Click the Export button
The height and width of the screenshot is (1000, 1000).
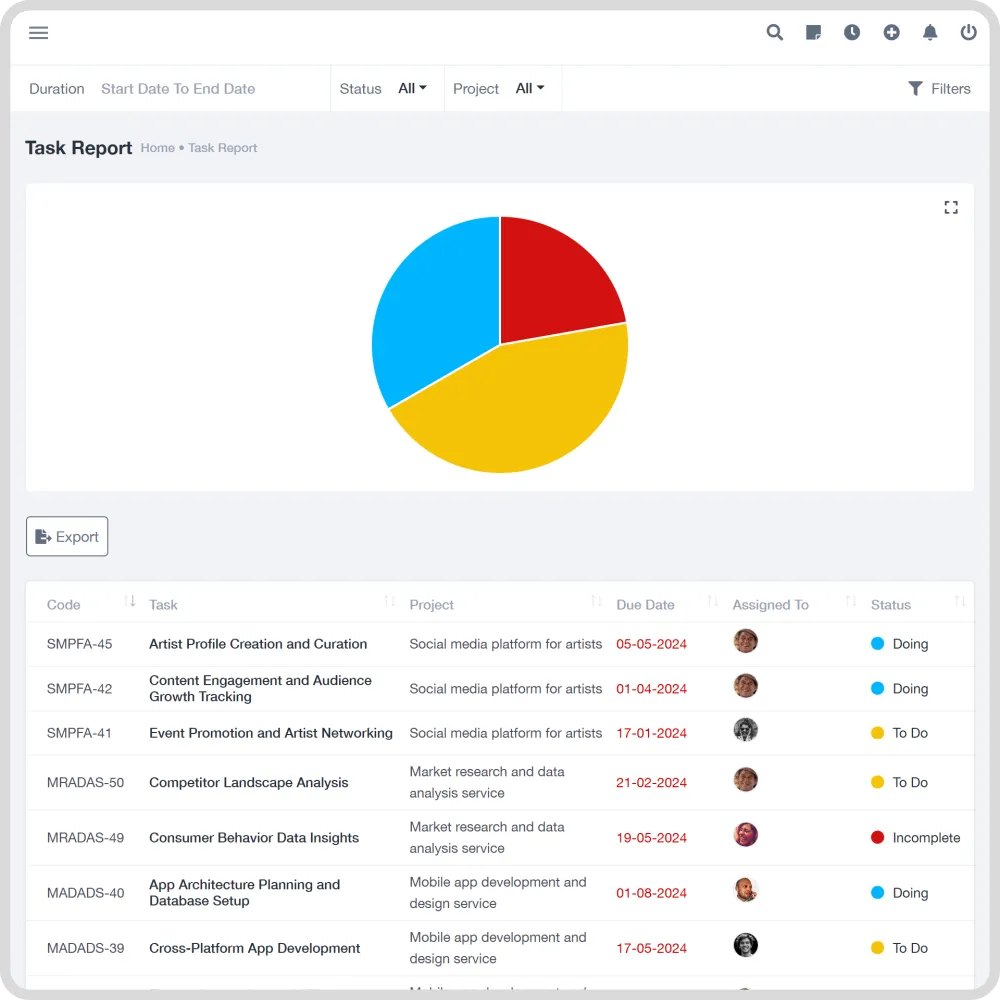click(x=66, y=536)
